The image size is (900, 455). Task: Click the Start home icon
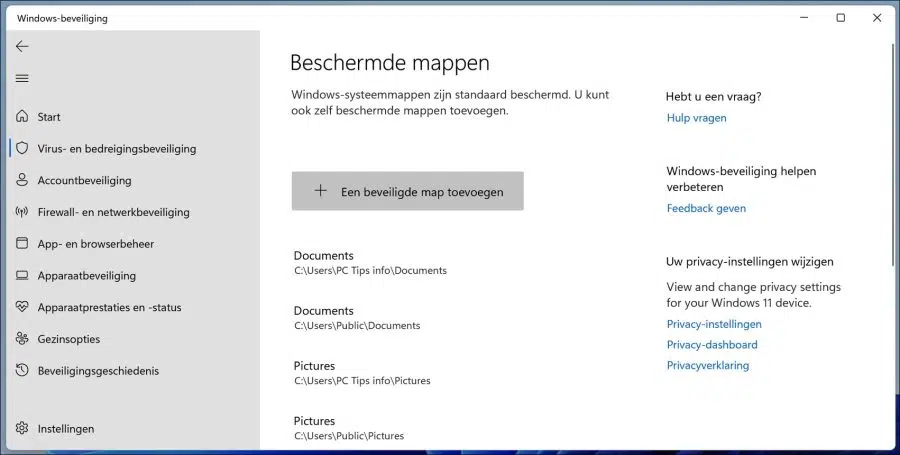pos(22,116)
